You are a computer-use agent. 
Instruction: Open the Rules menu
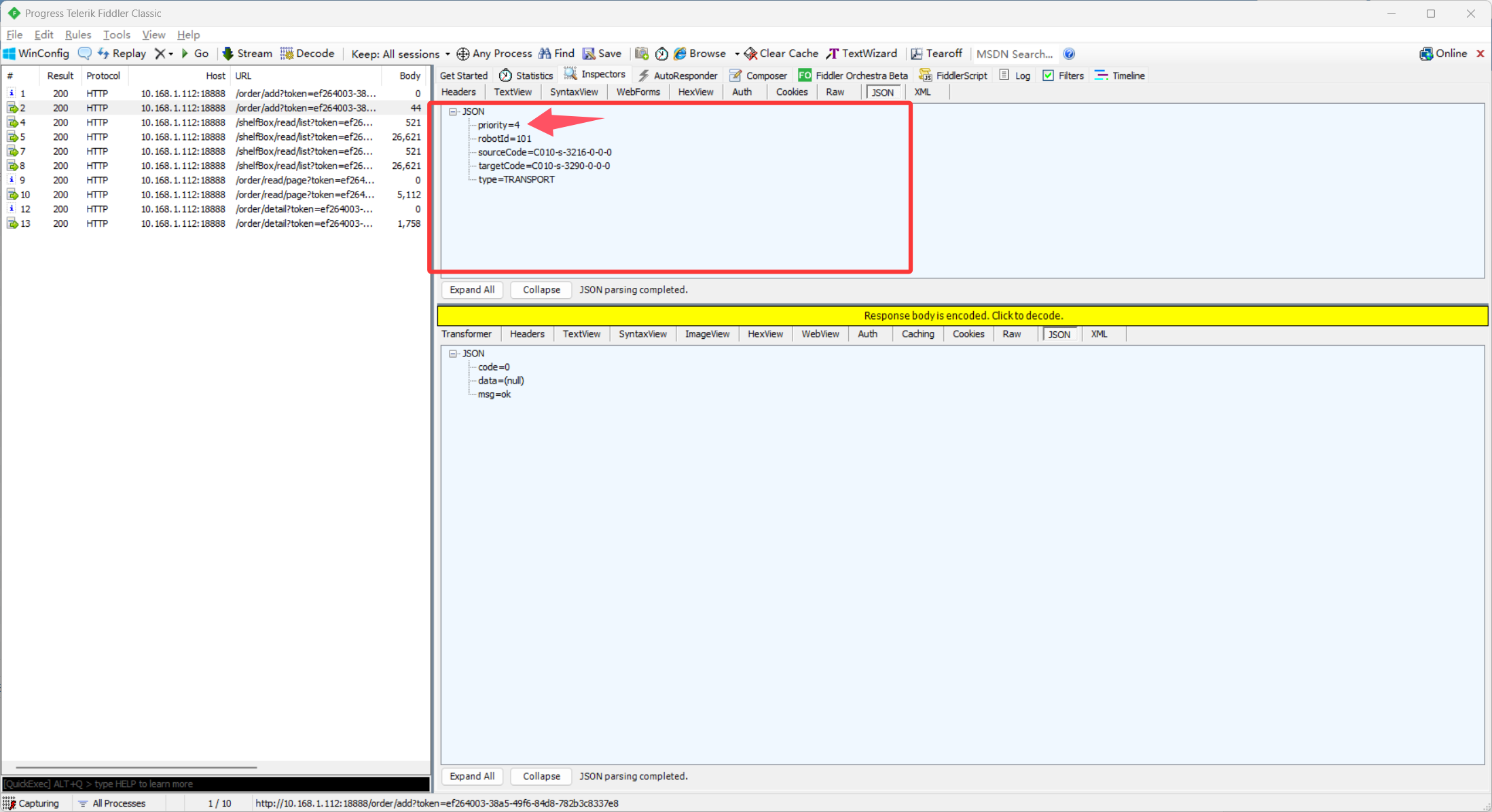tap(77, 35)
